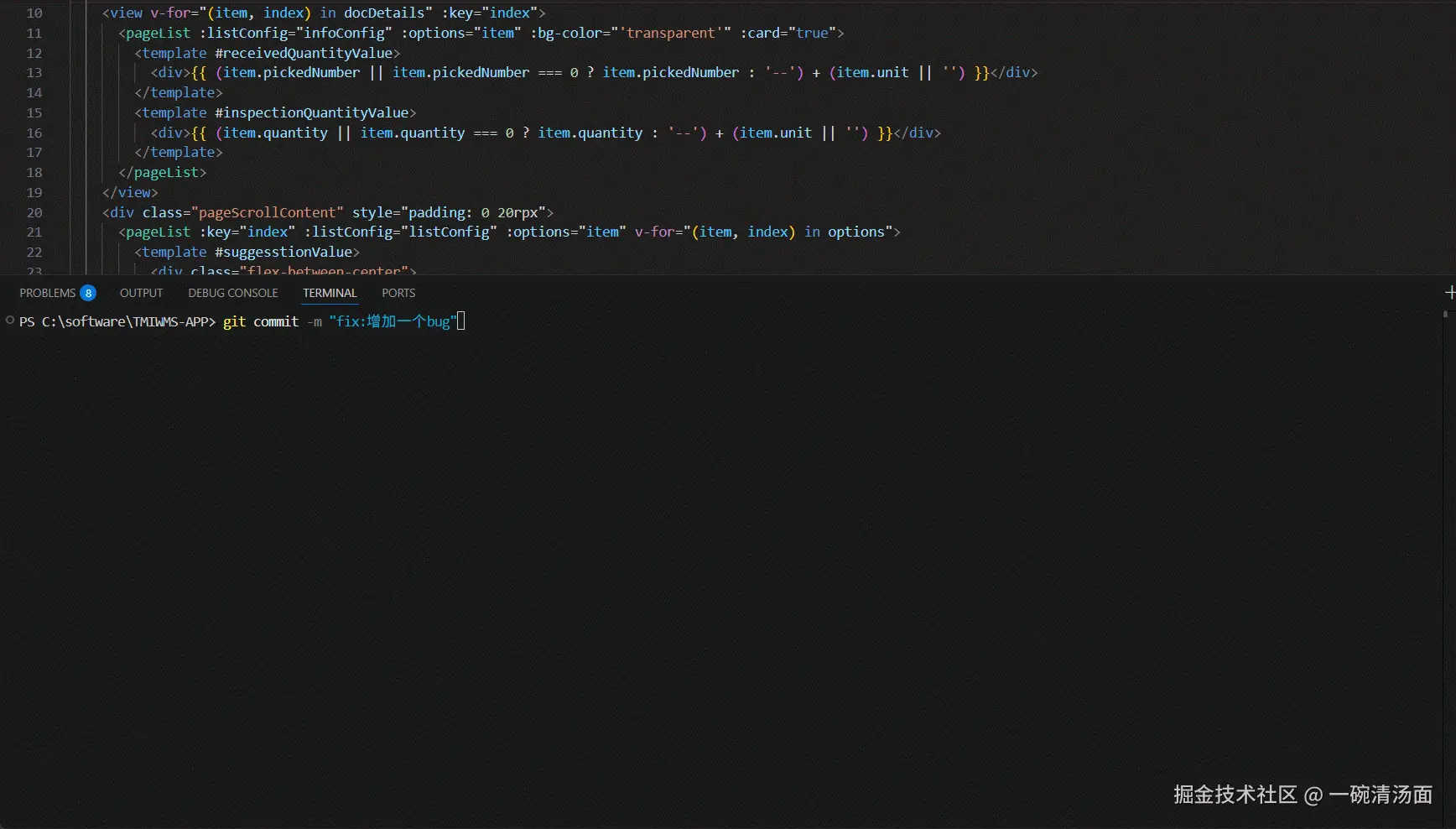This screenshot has width=1456, height=829.
Task: Click the Problems error-count badge showing 8
Action: click(88, 293)
